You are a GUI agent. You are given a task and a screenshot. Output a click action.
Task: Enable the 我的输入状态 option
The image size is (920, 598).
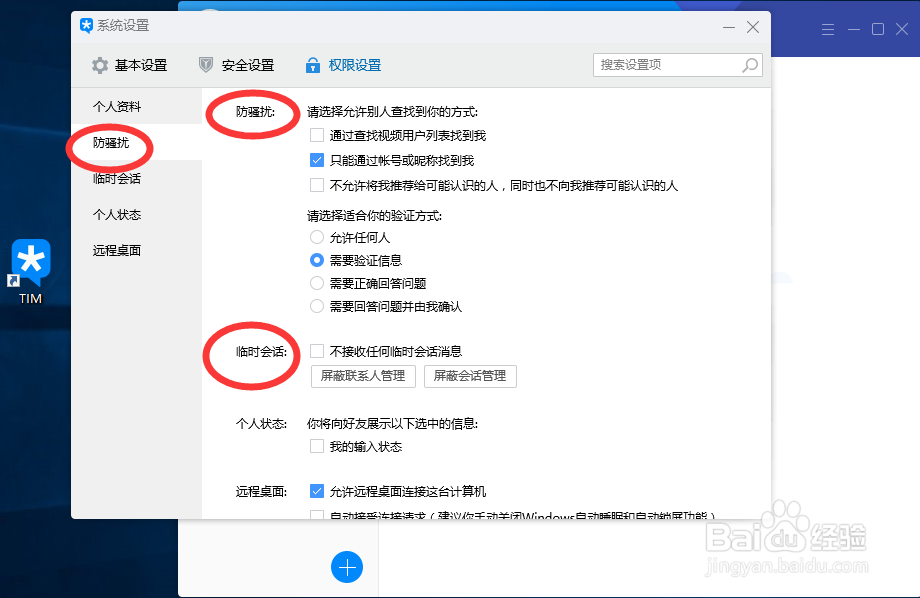pos(316,446)
